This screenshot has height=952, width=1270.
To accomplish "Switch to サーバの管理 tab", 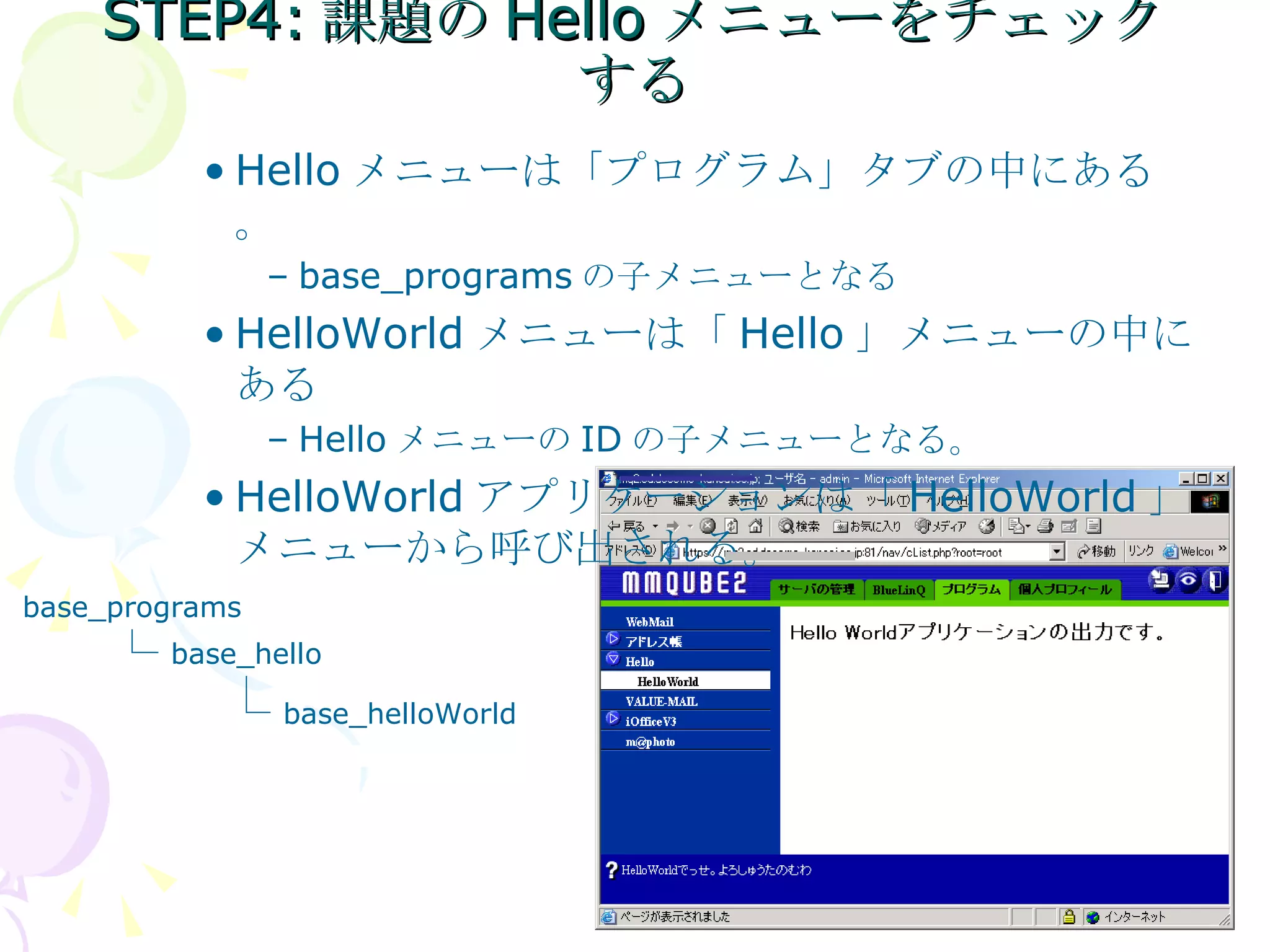I will (816, 589).
